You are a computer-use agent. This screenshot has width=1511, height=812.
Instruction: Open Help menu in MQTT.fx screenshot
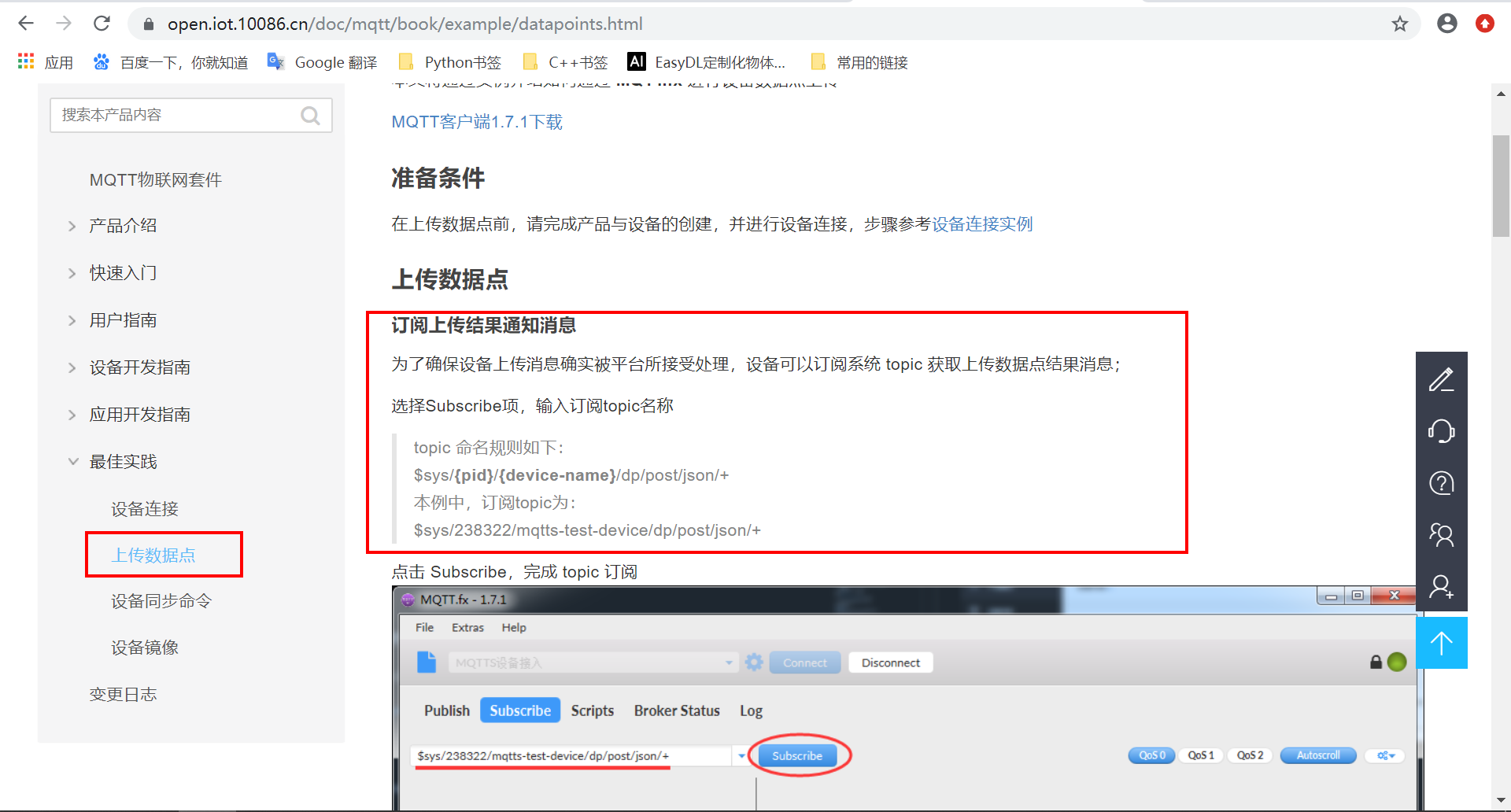pos(514,627)
